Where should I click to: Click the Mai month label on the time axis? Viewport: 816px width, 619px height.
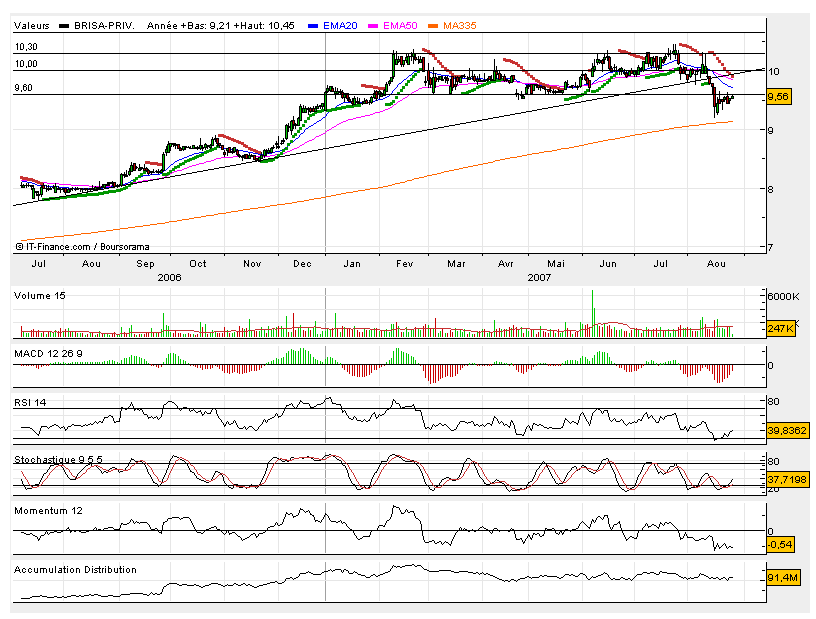[556, 264]
